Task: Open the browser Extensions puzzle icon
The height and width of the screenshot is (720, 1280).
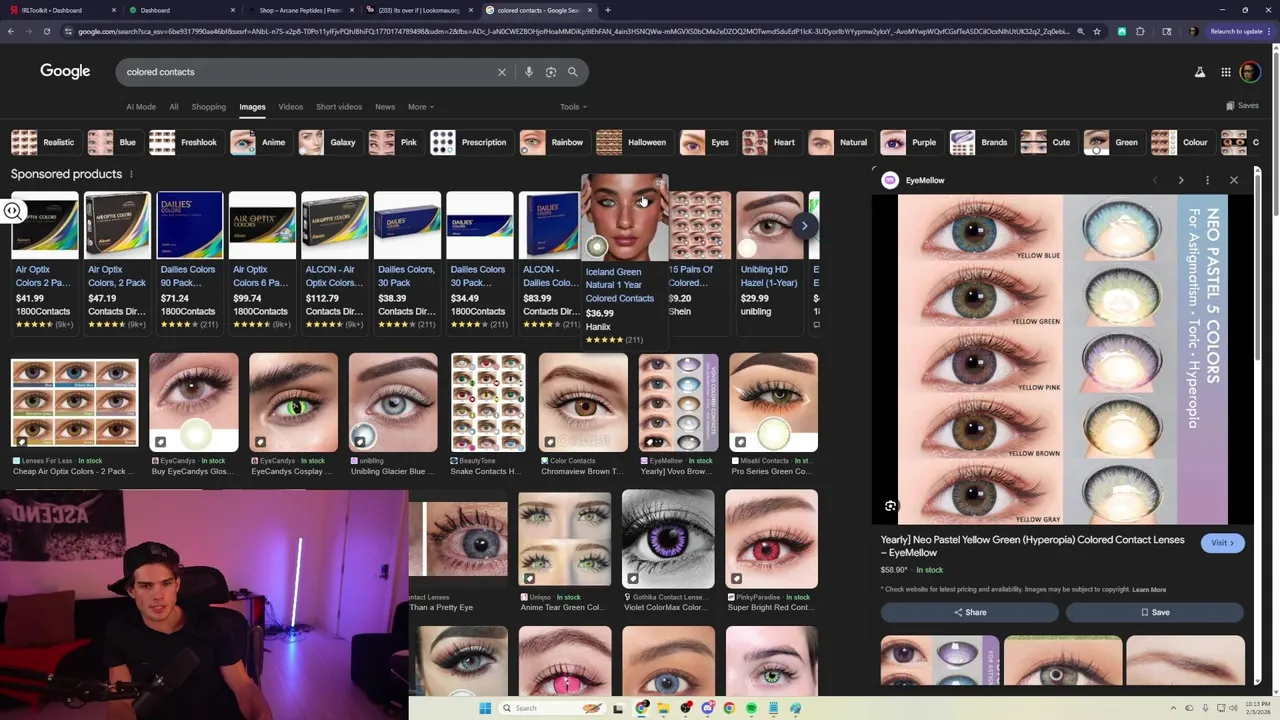Action: [1140, 31]
